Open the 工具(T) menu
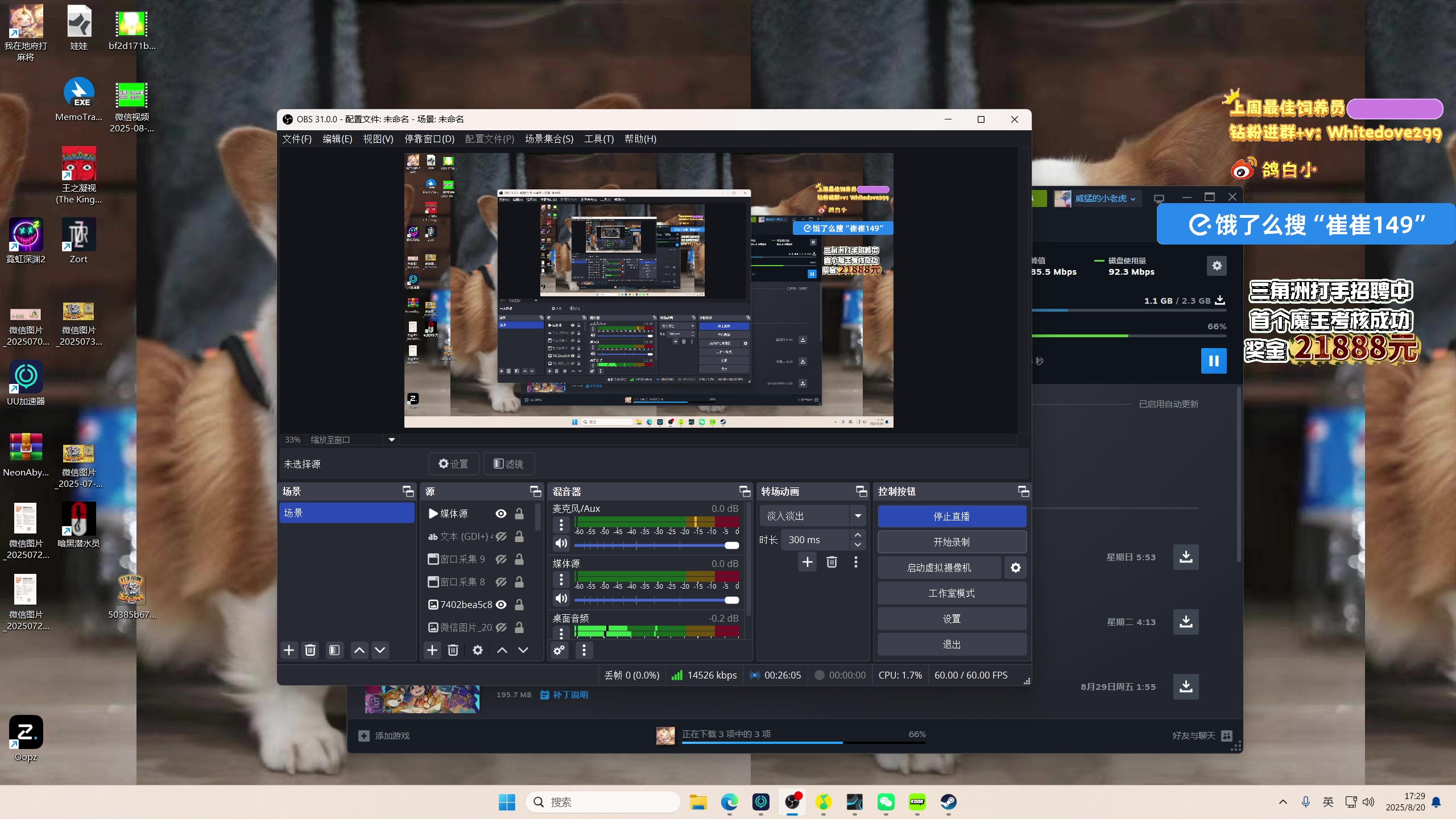 click(x=599, y=139)
